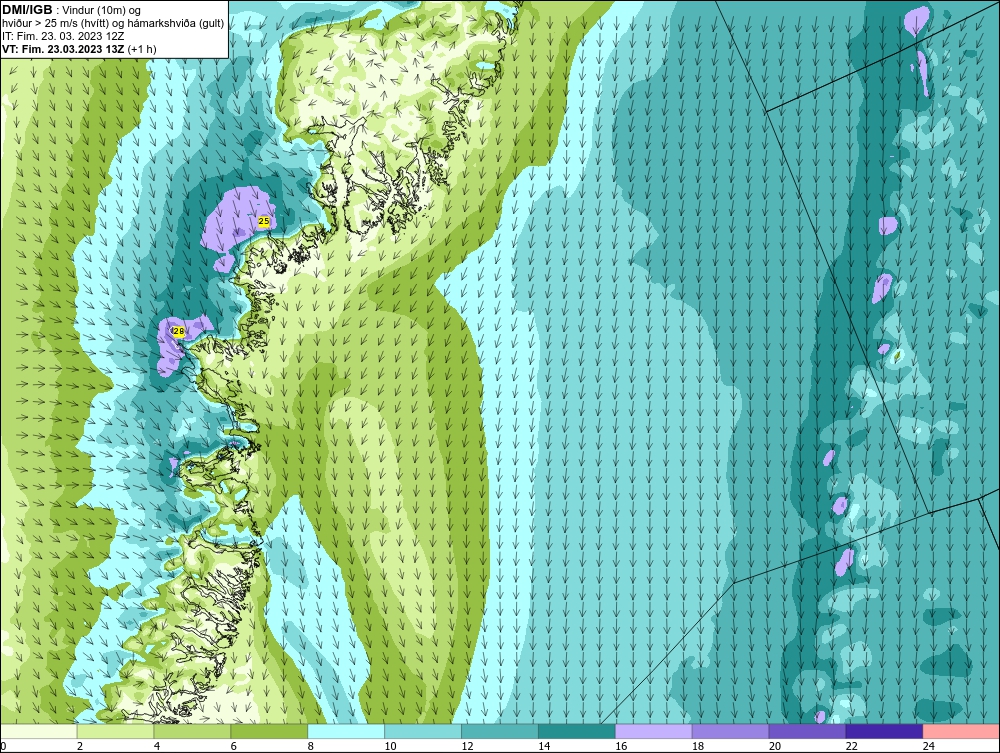This screenshot has width=1000, height=753.
Task: Click the DMI/IGB title text
Action: (x=27, y=10)
